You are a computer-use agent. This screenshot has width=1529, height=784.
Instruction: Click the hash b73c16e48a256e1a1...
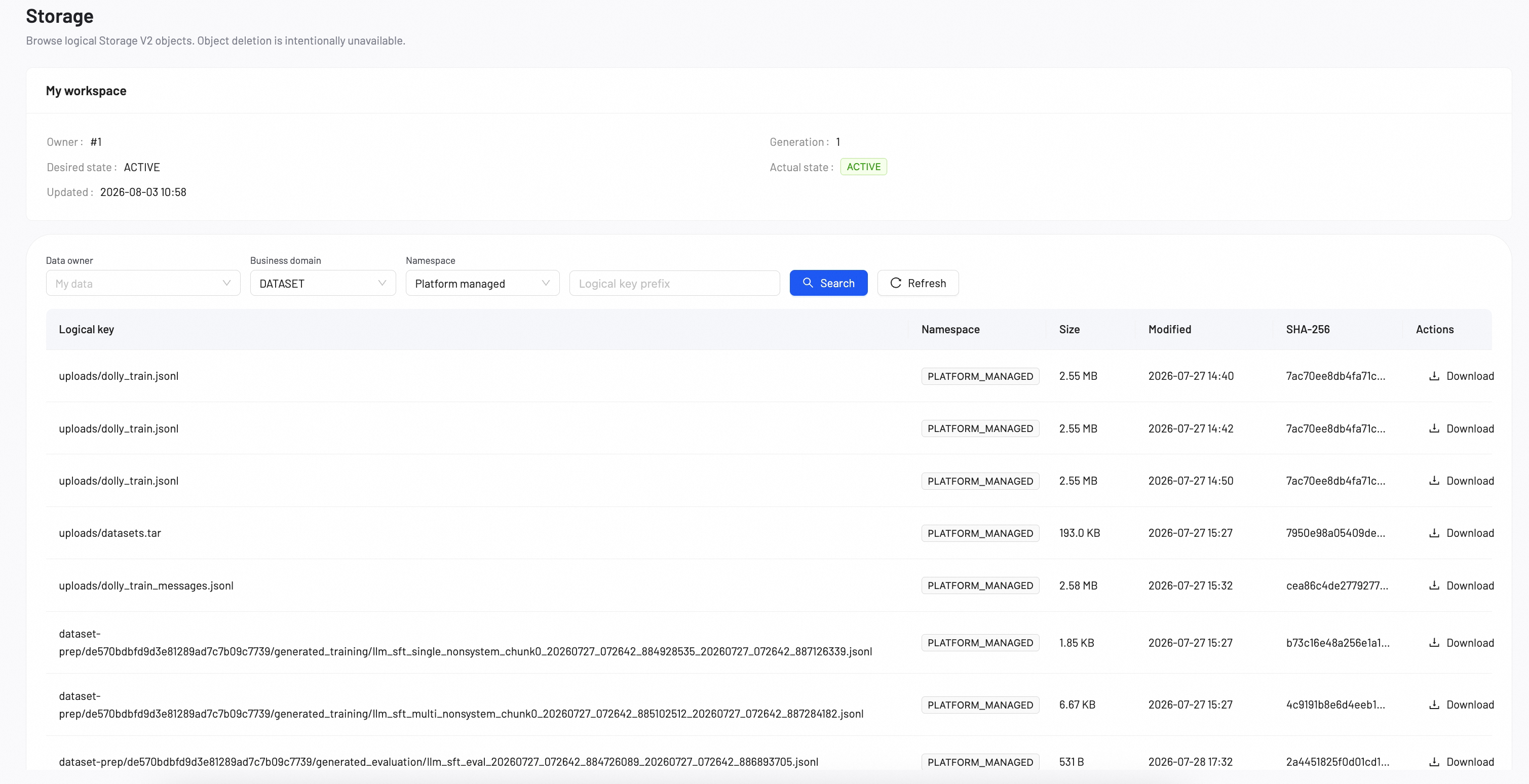[1337, 643]
